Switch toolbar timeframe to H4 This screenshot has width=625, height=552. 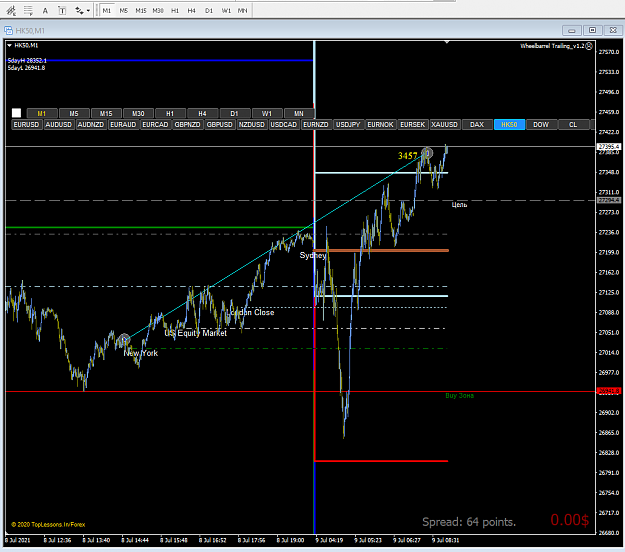click(192, 11)
